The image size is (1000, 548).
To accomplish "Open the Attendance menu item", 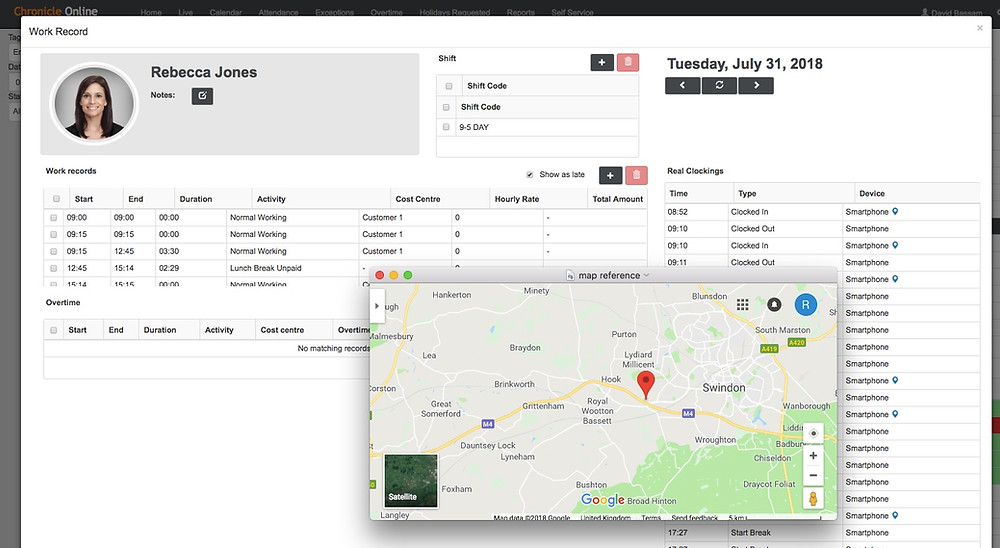I will point(278,12).
